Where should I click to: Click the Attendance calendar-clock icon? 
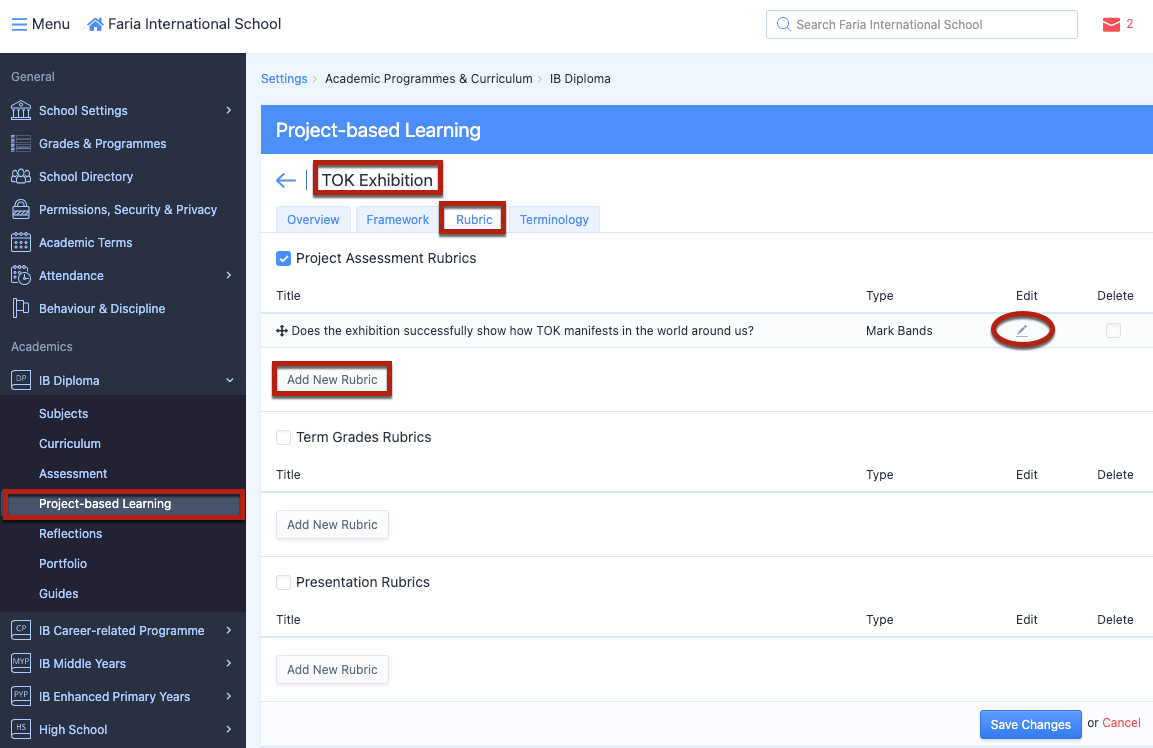tap(21, 275)
